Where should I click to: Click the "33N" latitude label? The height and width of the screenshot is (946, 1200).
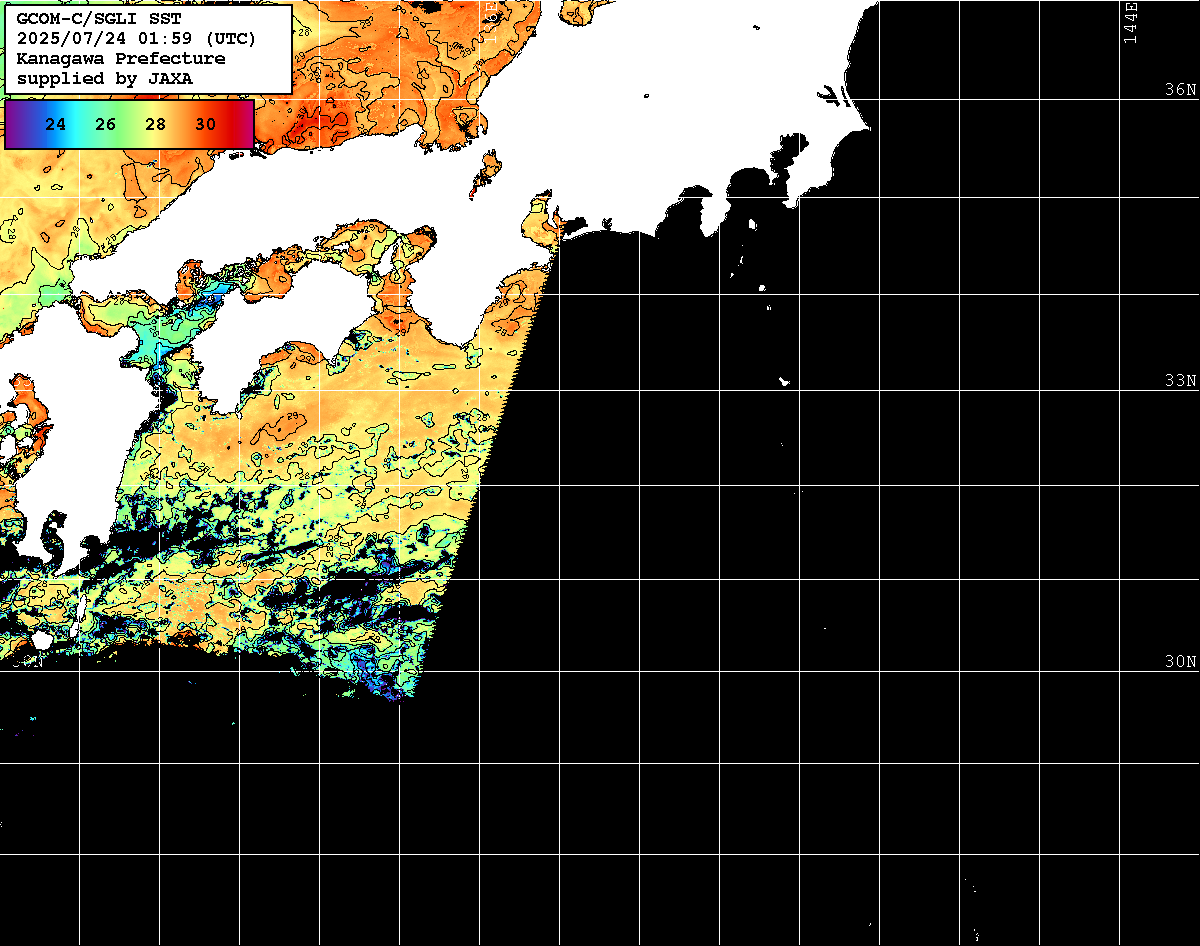[1181, 380]
